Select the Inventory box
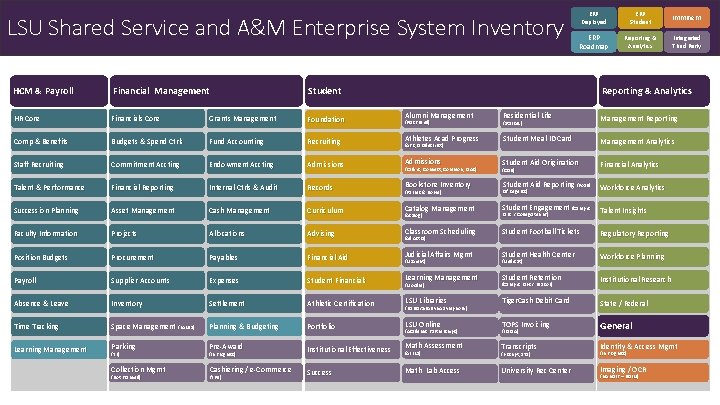The width and height of the screenshot is (720, 405). click(157, 304)
